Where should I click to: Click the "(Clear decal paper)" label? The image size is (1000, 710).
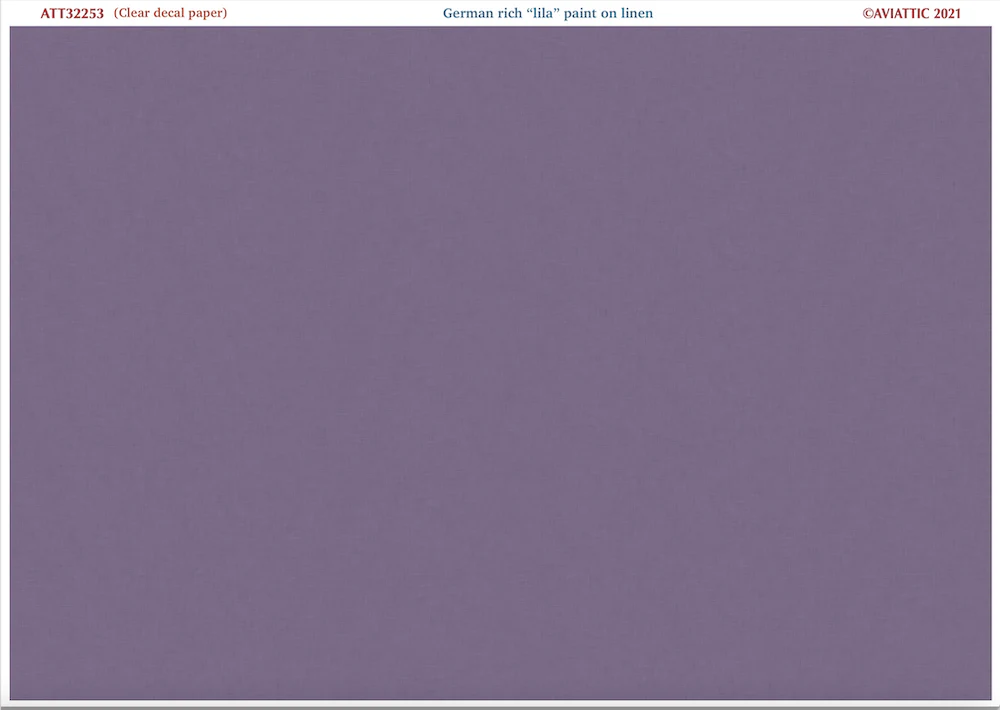(170, 13)
